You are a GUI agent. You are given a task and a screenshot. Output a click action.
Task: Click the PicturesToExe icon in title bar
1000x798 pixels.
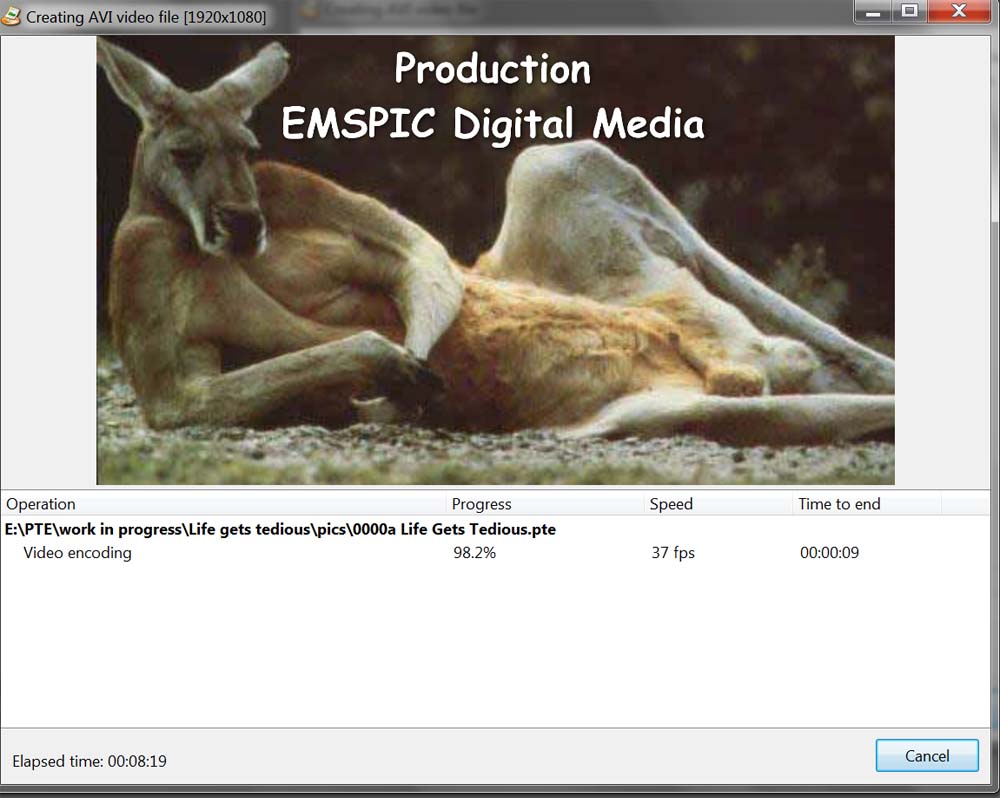(10, 16)
